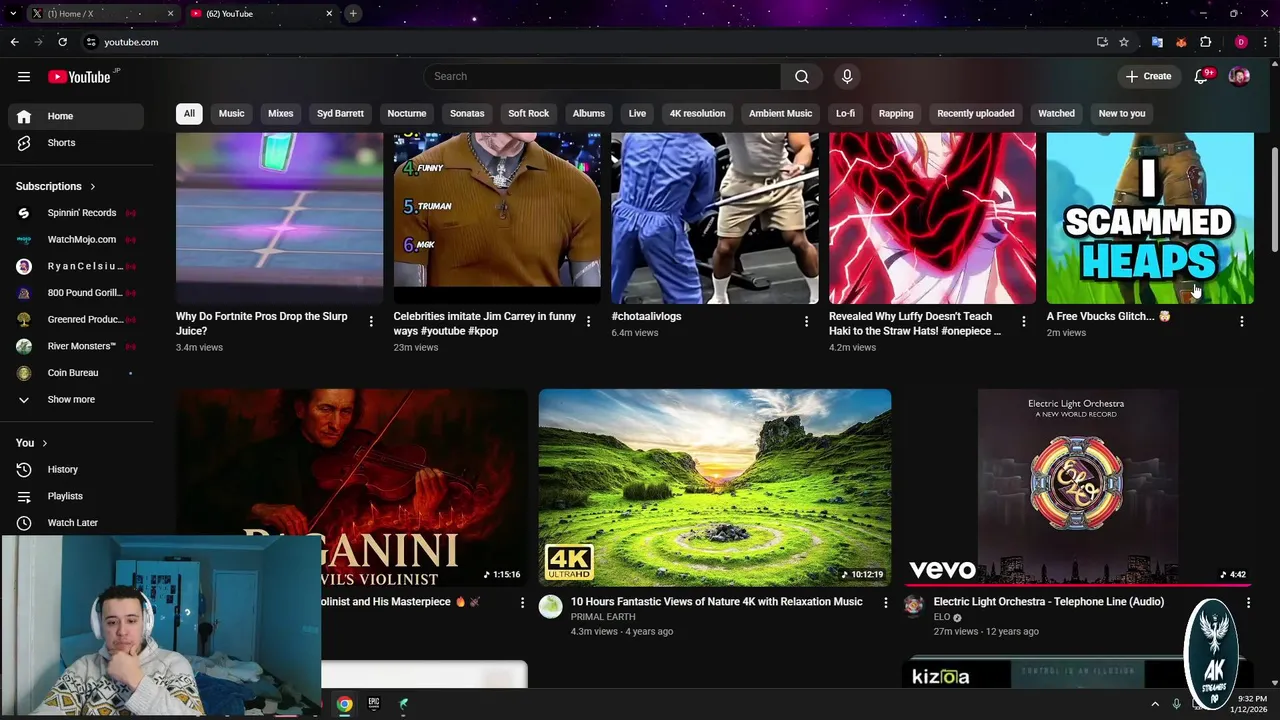Select the Nocturne filter chip
This screenshot has width=1280, height=720.
pyautogui.click(x=407, y=114)
